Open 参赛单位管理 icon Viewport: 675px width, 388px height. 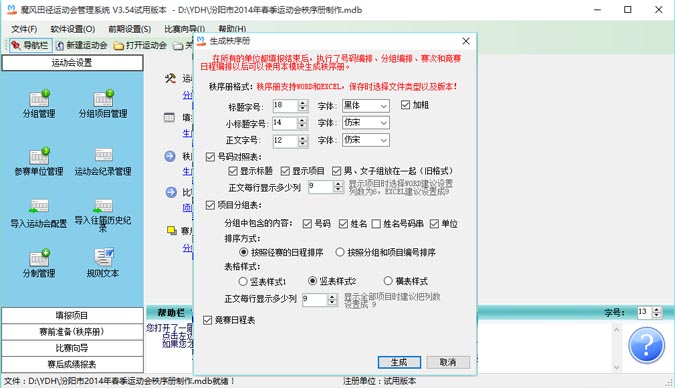39,162
